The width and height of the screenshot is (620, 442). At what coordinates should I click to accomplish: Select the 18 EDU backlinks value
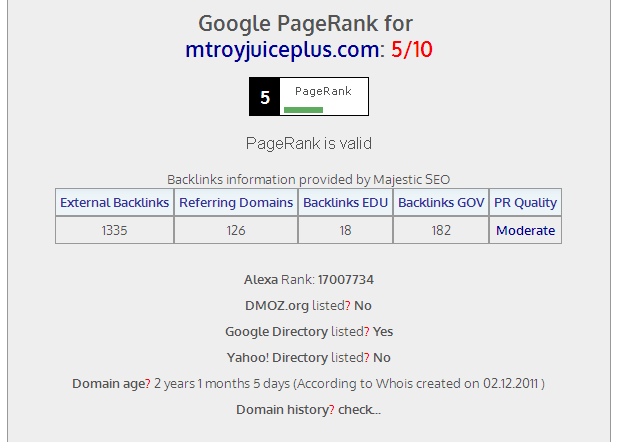(345, 230)
